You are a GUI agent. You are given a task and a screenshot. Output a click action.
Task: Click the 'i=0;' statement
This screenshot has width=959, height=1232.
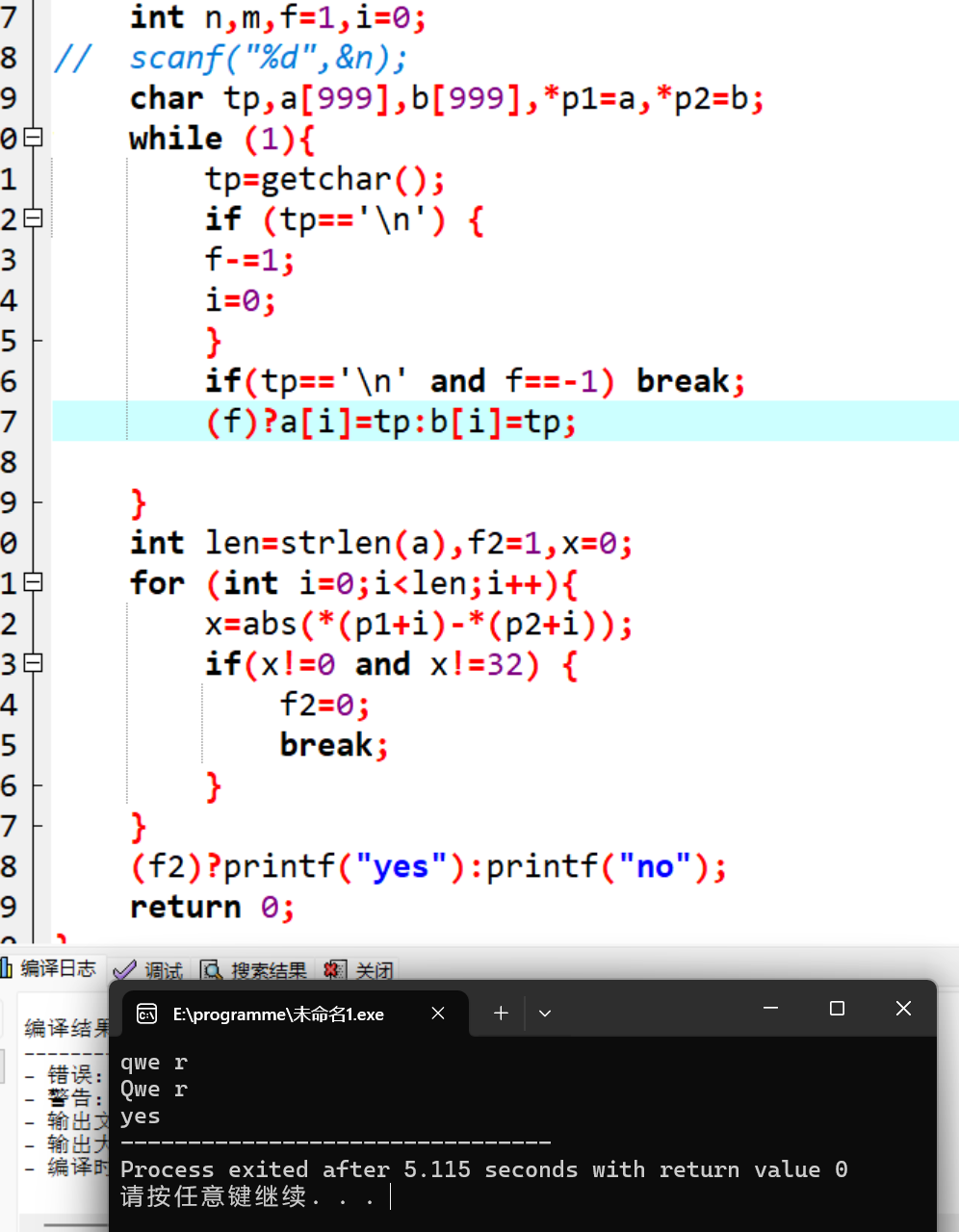click(241, 300)
